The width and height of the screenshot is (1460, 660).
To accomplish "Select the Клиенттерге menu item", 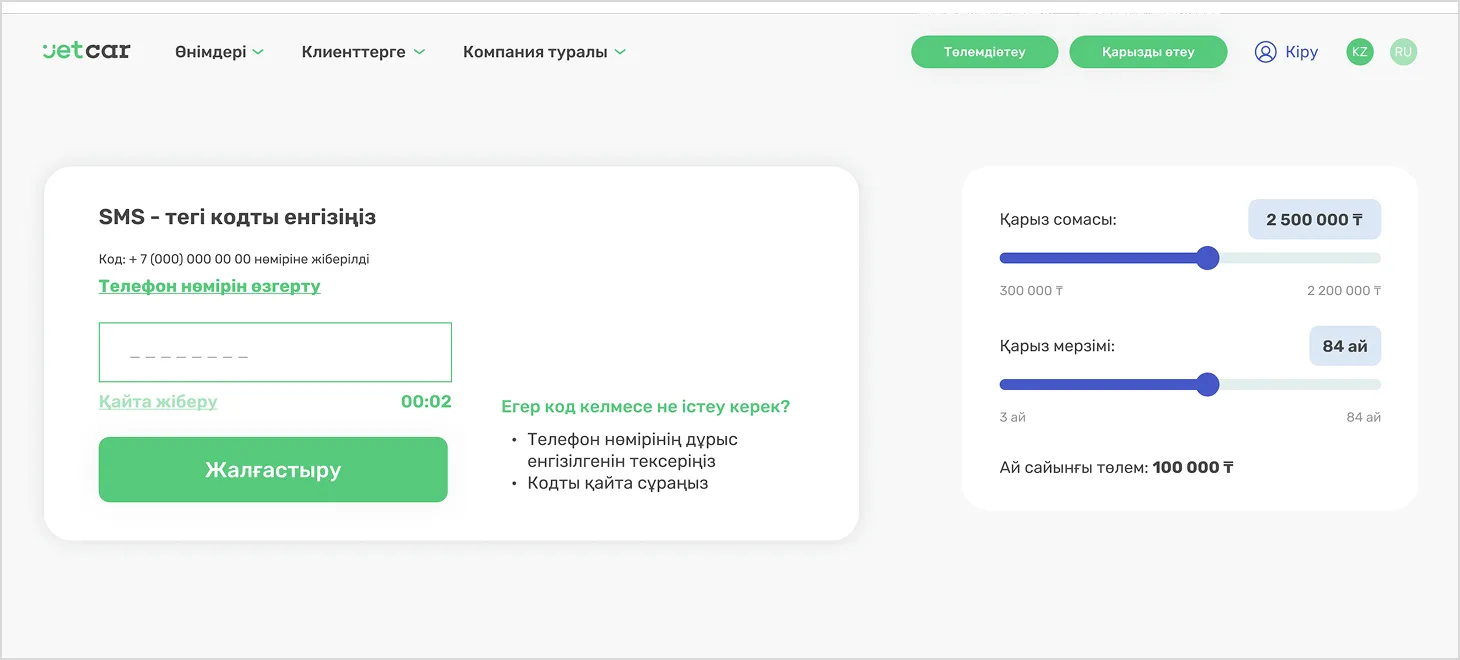I will (355, 51).
